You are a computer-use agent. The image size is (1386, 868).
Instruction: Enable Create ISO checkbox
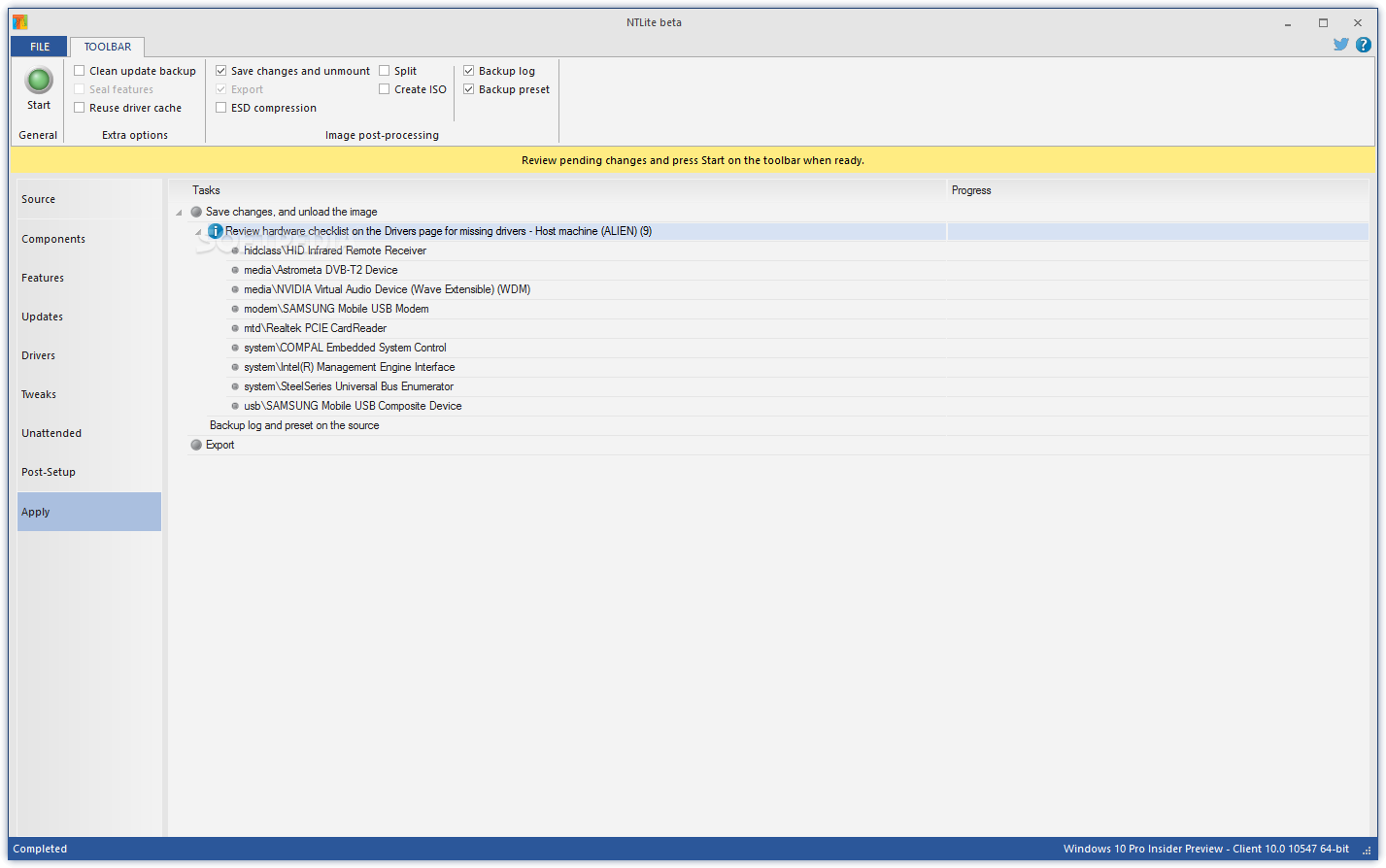[385, 89]
